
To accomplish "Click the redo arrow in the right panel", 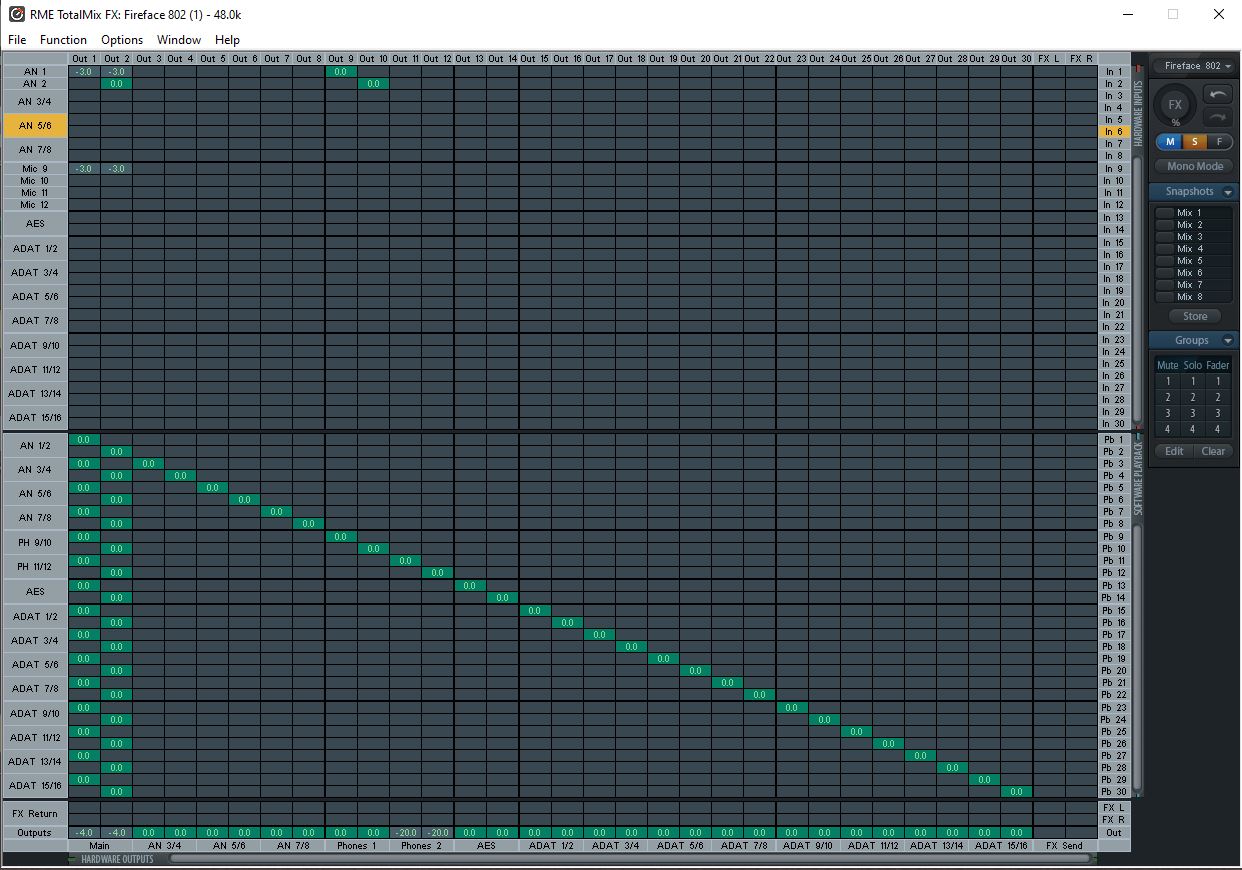I will 1218,115.
